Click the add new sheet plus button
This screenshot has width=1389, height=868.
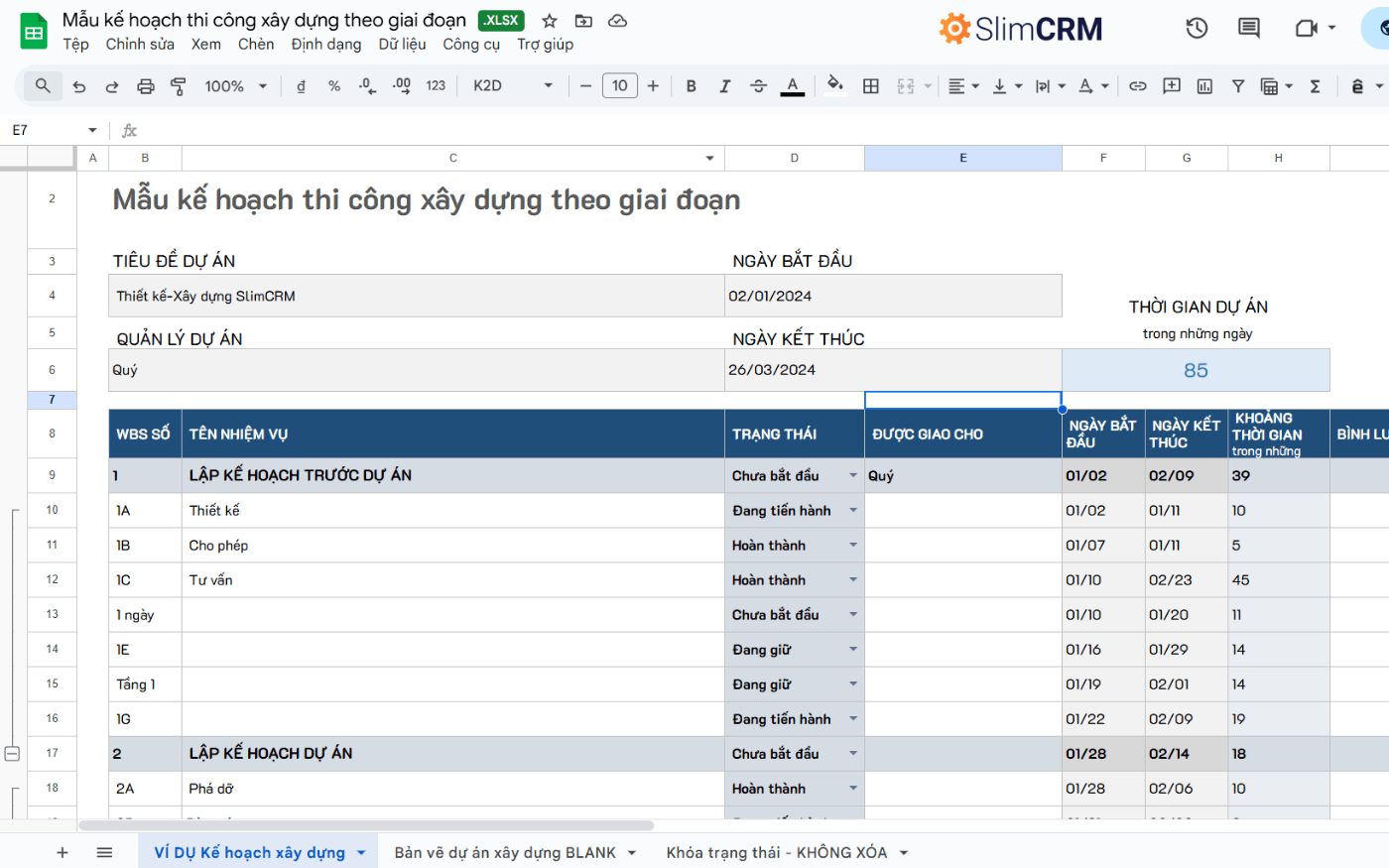pyautogui.click(x=63, y=852)
